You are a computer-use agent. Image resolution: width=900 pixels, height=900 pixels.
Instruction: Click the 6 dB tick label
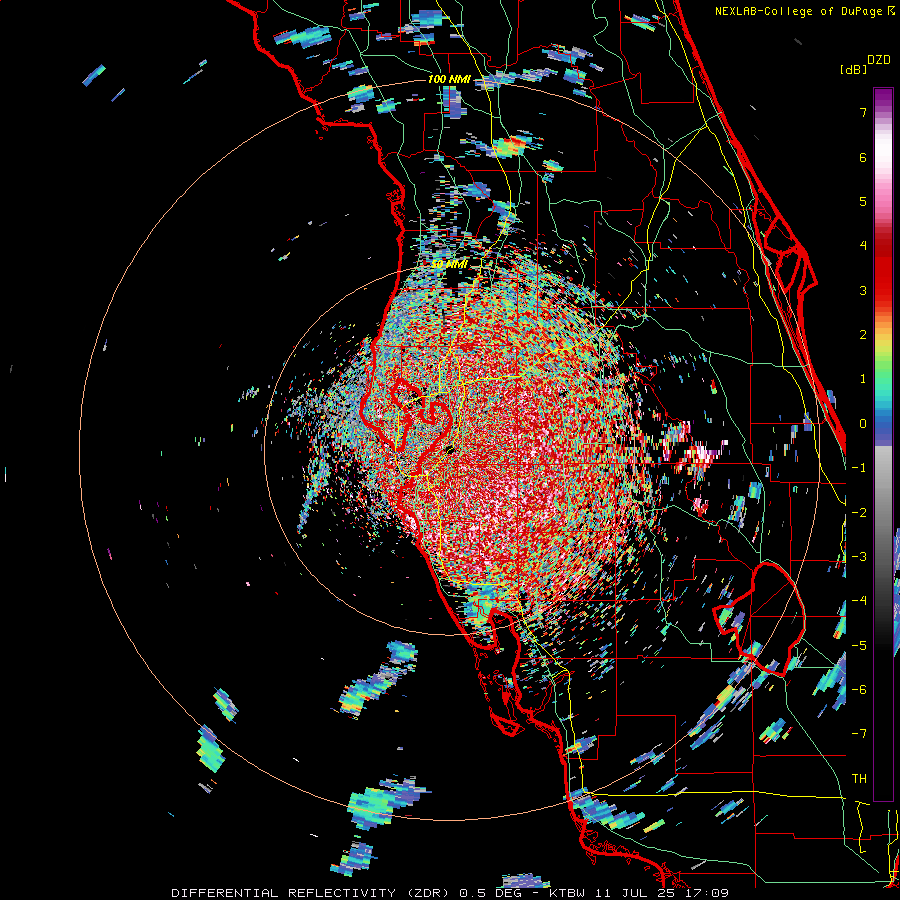coord(863,157)
